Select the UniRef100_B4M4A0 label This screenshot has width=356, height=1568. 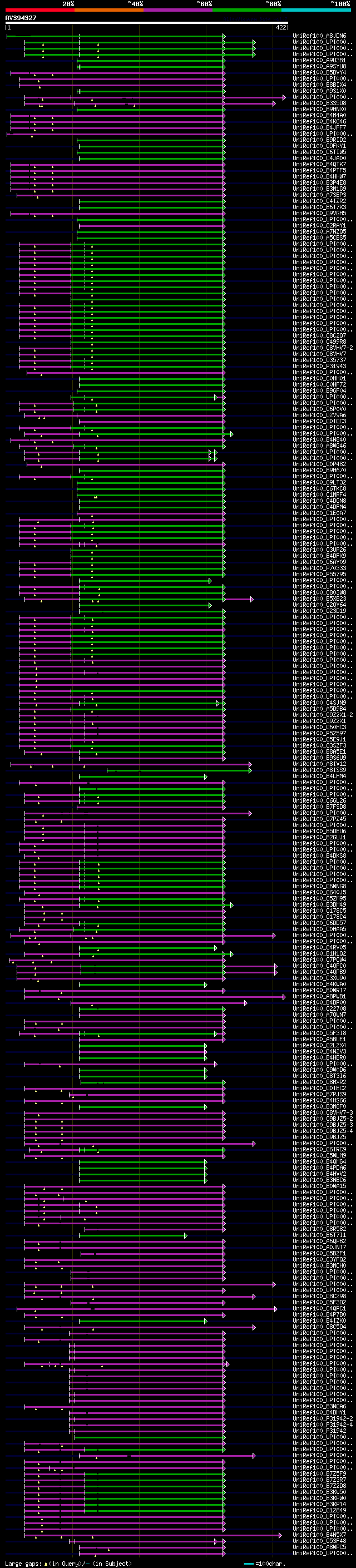click(319, 116)
